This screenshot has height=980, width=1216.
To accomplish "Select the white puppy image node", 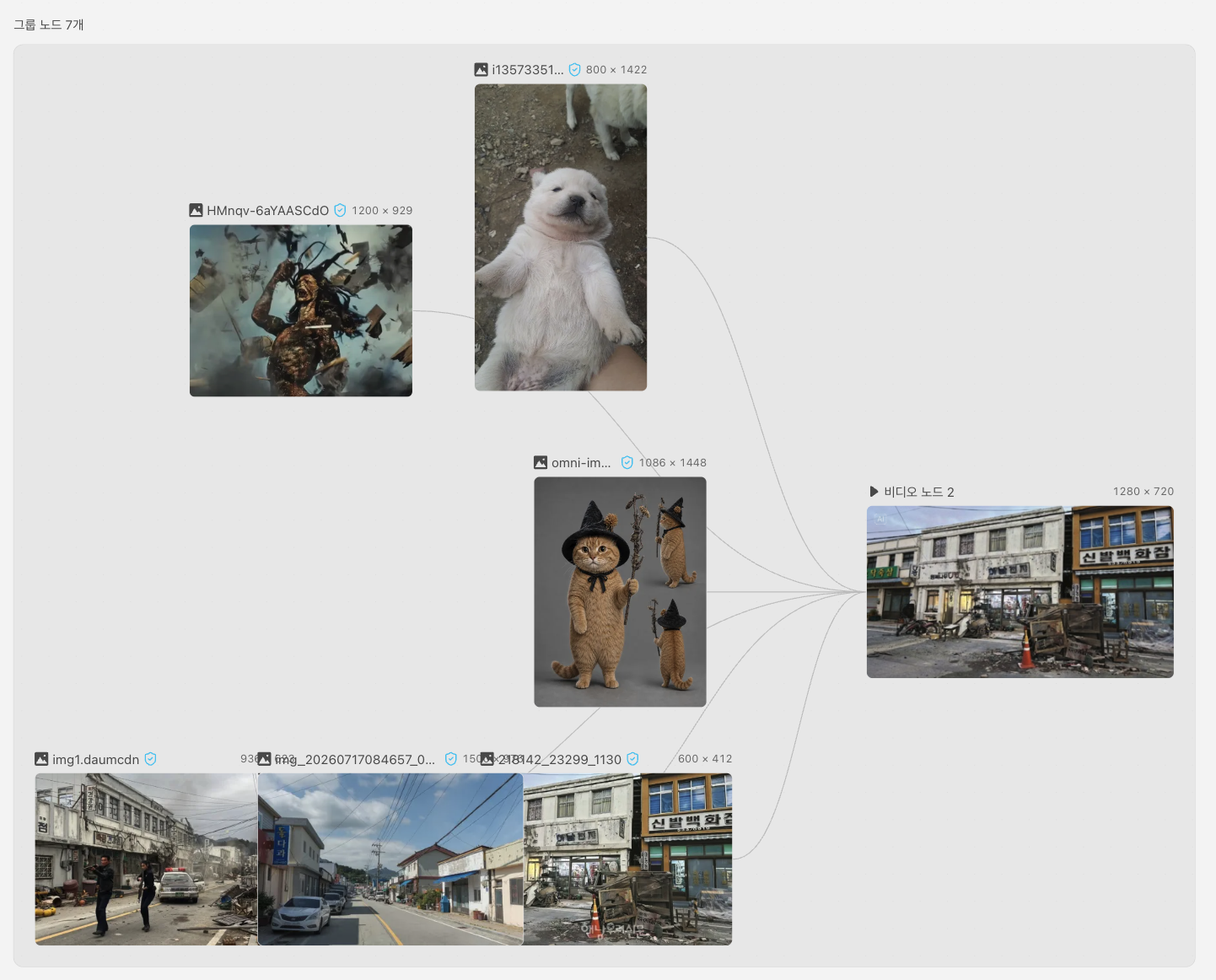I will 561,237.
